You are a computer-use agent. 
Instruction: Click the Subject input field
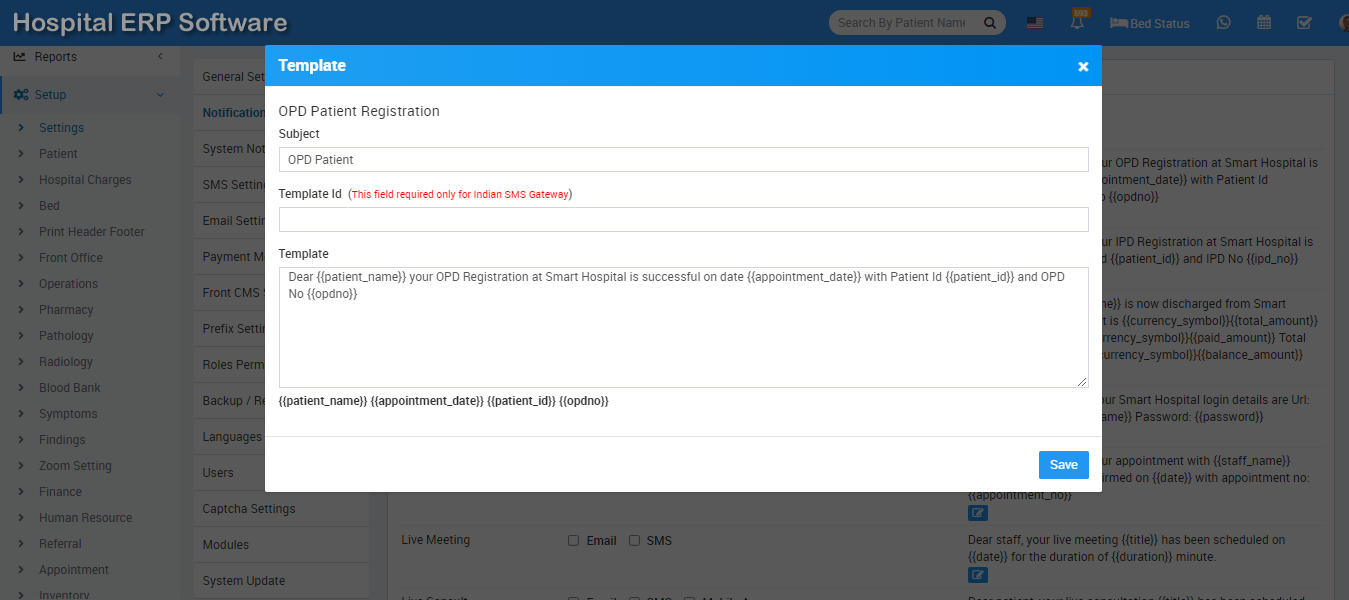[683, 160]
